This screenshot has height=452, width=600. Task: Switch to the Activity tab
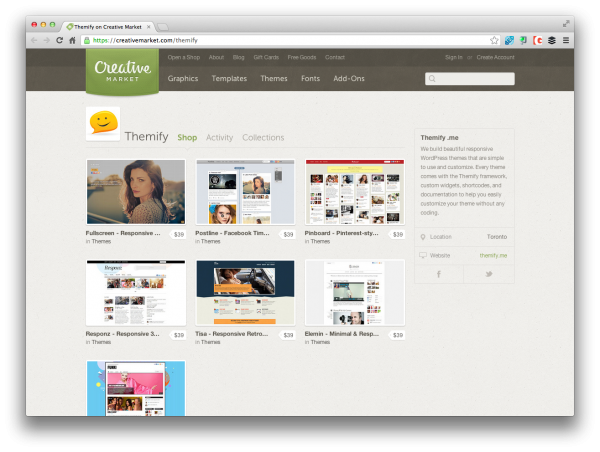(x=219, y=137)
